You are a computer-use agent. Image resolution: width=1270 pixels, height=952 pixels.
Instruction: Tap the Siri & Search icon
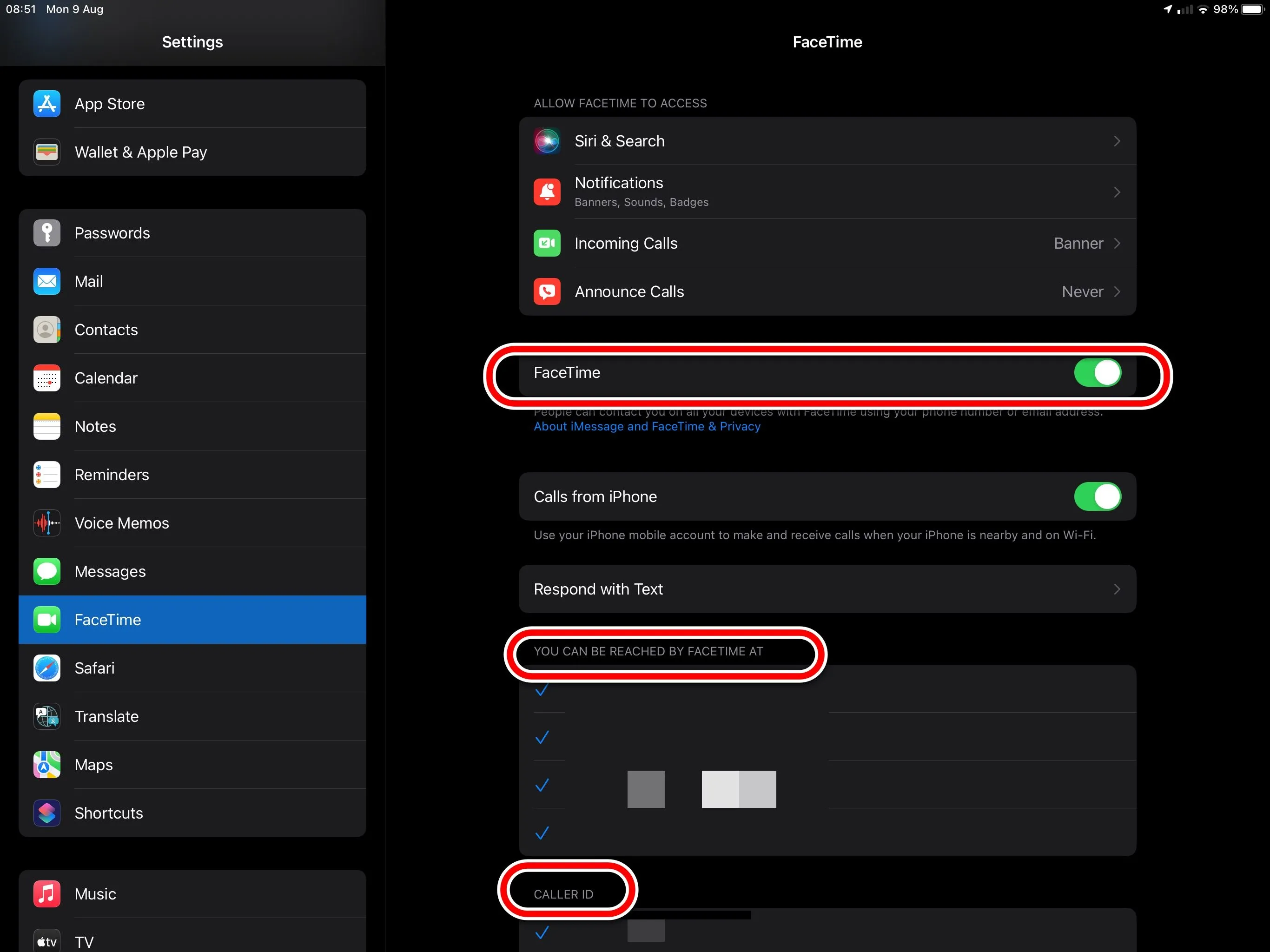point(547,141)
